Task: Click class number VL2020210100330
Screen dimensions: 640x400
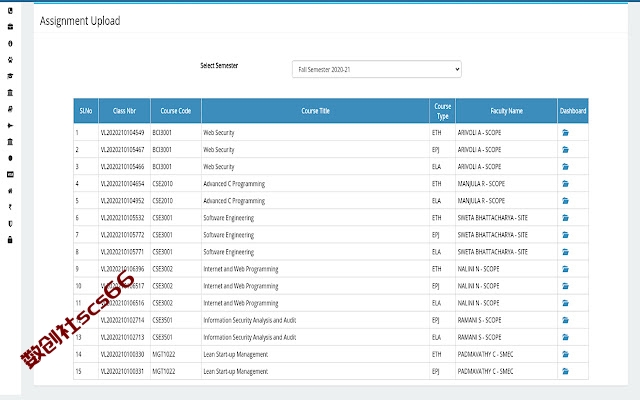Action: coord(122,354)
